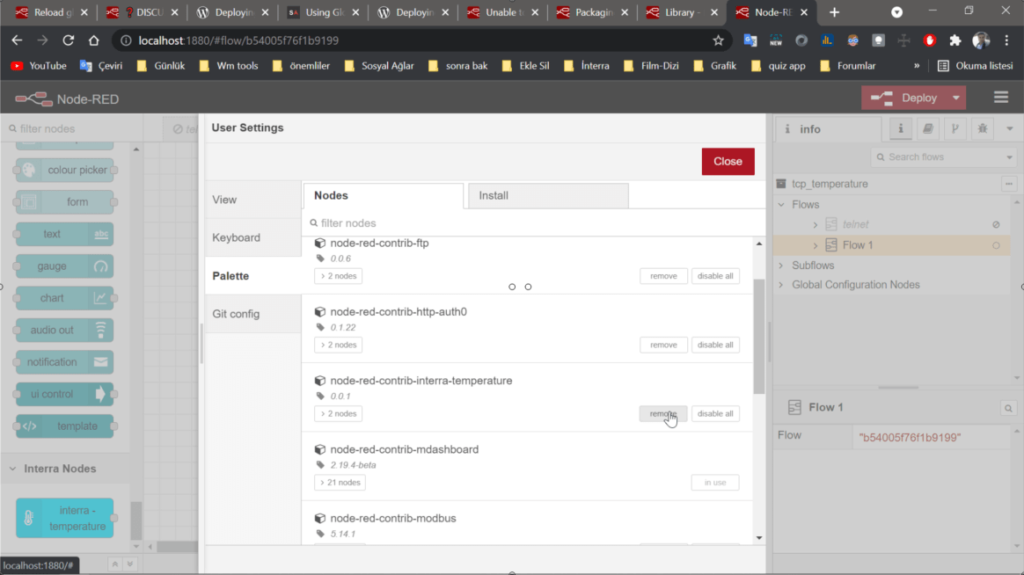This screenshot has width=1024, height=575.
Task: Open the sidebar tabs dropdown arrow
Action: 1010,129
